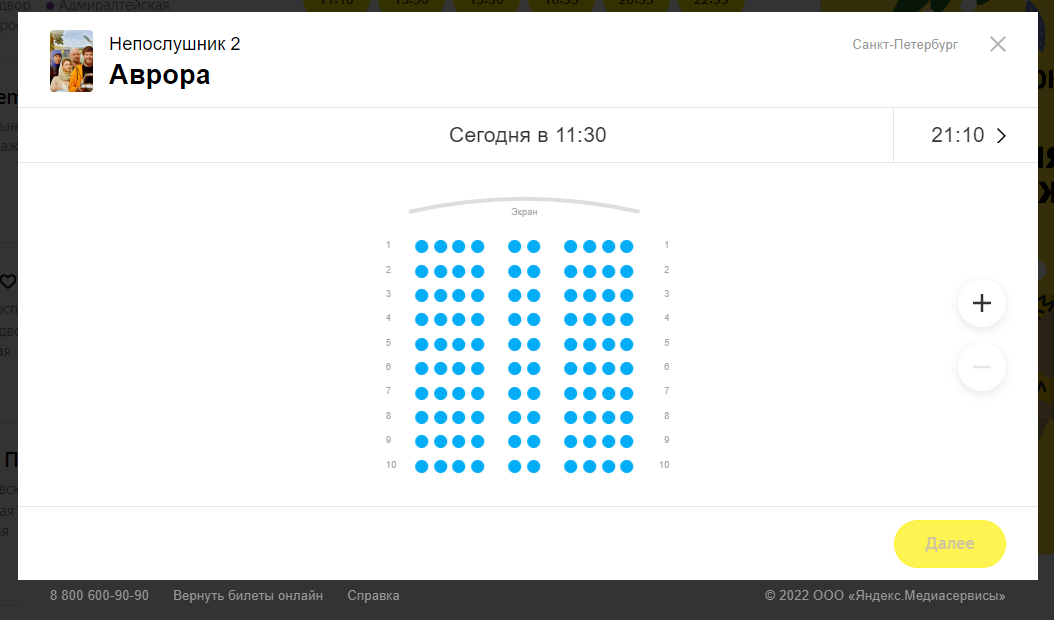Choose right middle-section seat in row 7
Viewport: 1054px width, 620px height.
pos(534,393)
